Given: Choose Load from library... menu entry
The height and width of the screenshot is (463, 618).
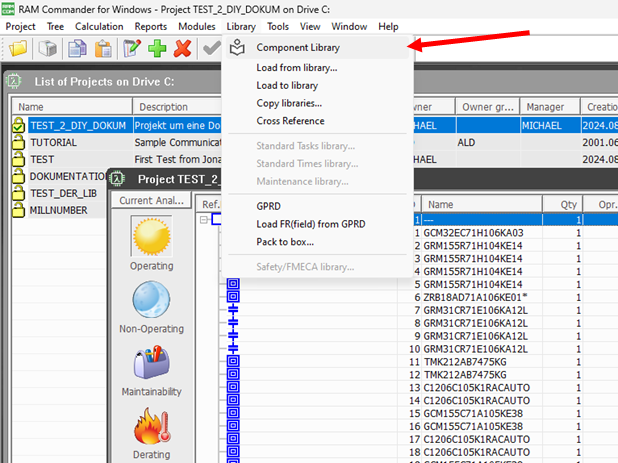Looking at the screenshot, I should (297, 68).
